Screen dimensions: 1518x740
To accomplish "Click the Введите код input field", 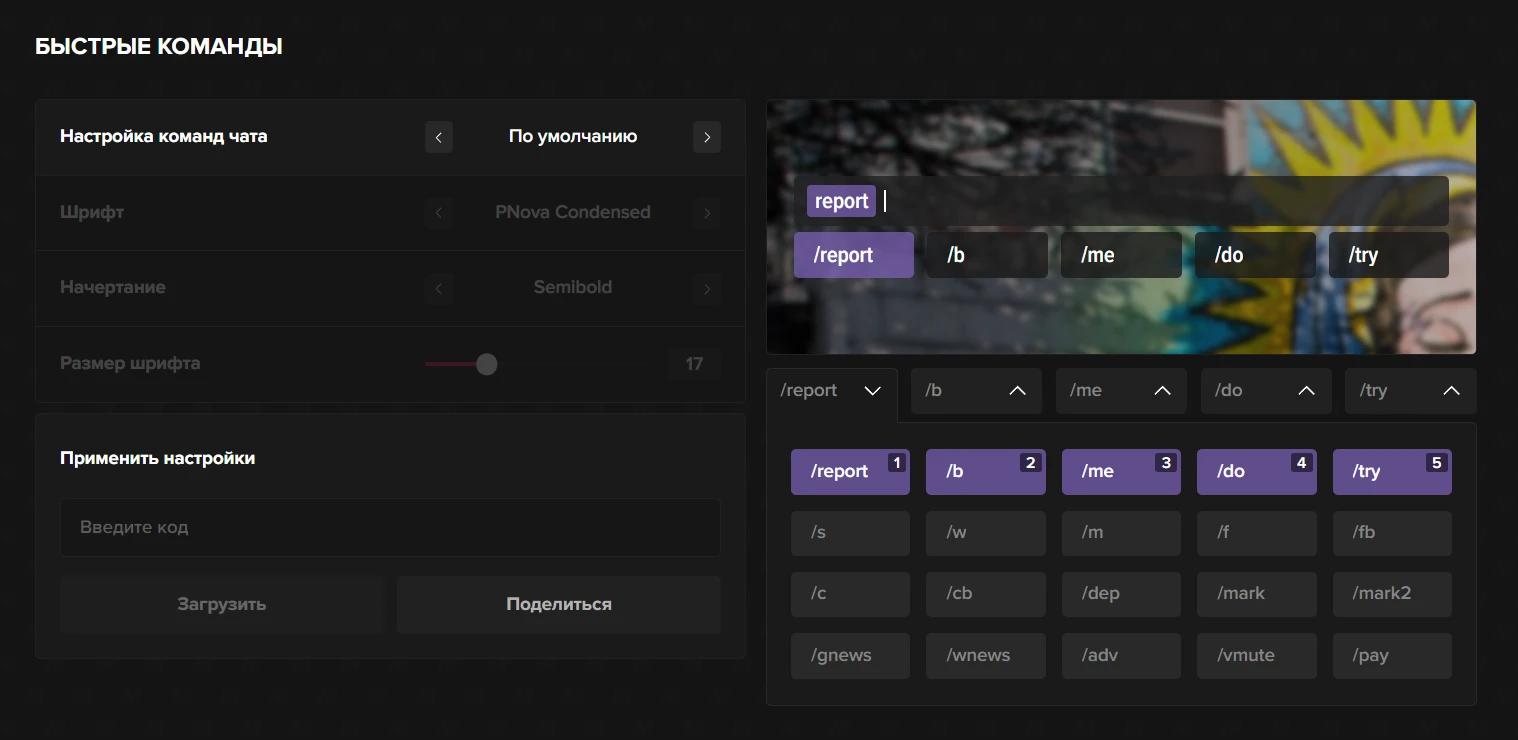I will [390, 527].
